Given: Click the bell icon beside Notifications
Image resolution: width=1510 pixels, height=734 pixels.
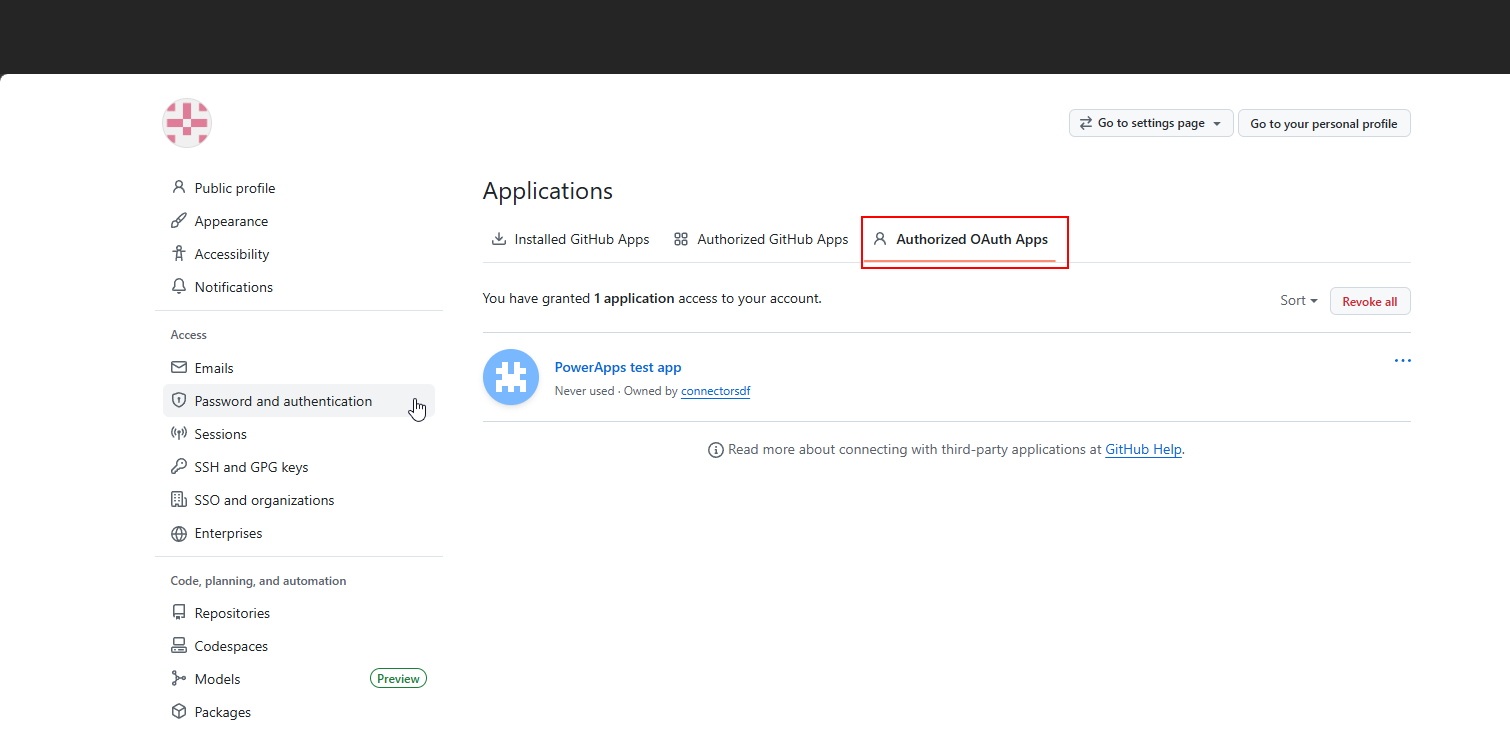Looking at the screenshot, I should click(x=179, y=287).
